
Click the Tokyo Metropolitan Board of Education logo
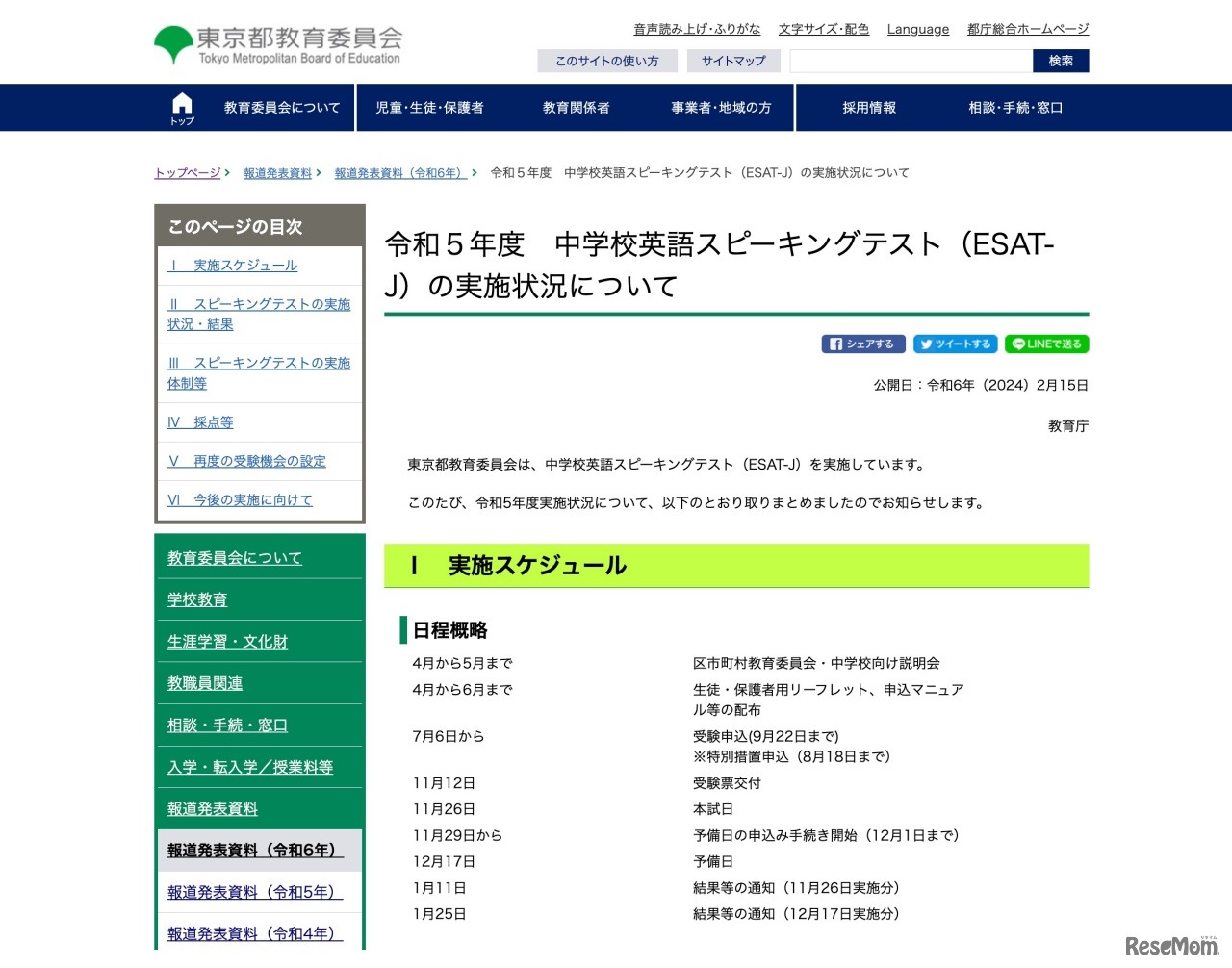pos(276,42)
